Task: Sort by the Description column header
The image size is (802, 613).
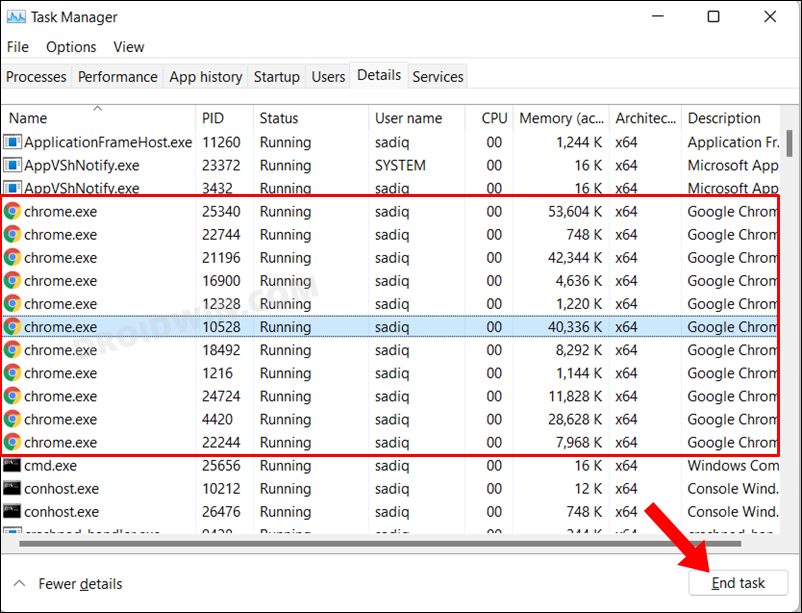Action: [731, 118]
